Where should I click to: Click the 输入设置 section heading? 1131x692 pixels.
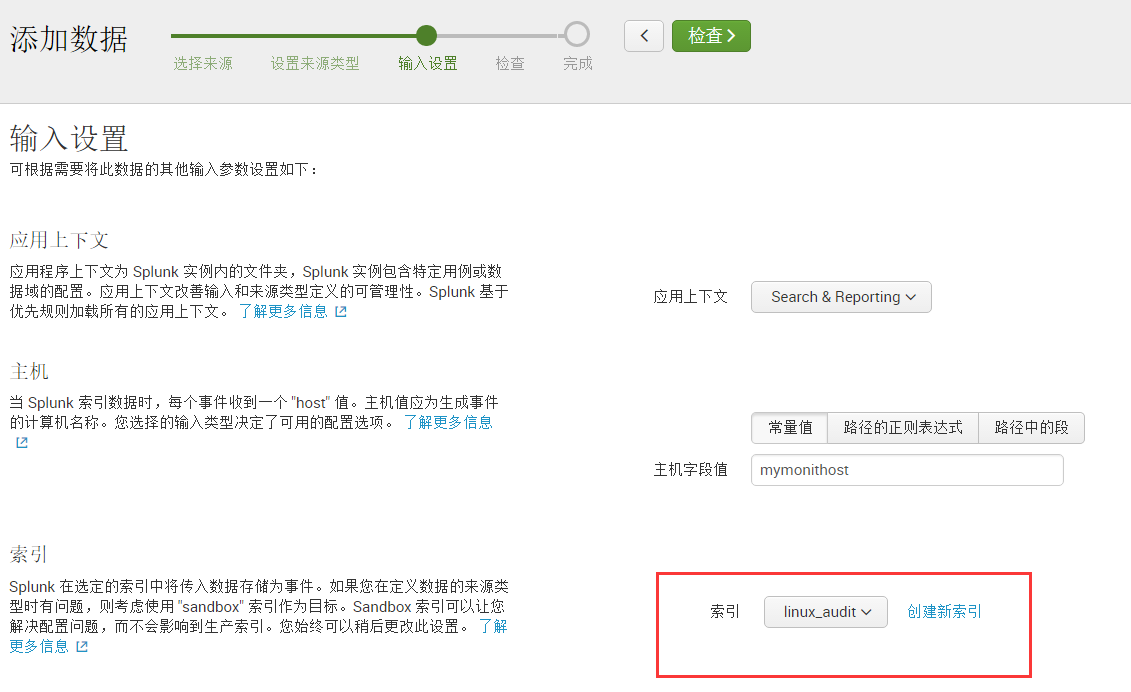pyautogui.click(x=69, y=138)
